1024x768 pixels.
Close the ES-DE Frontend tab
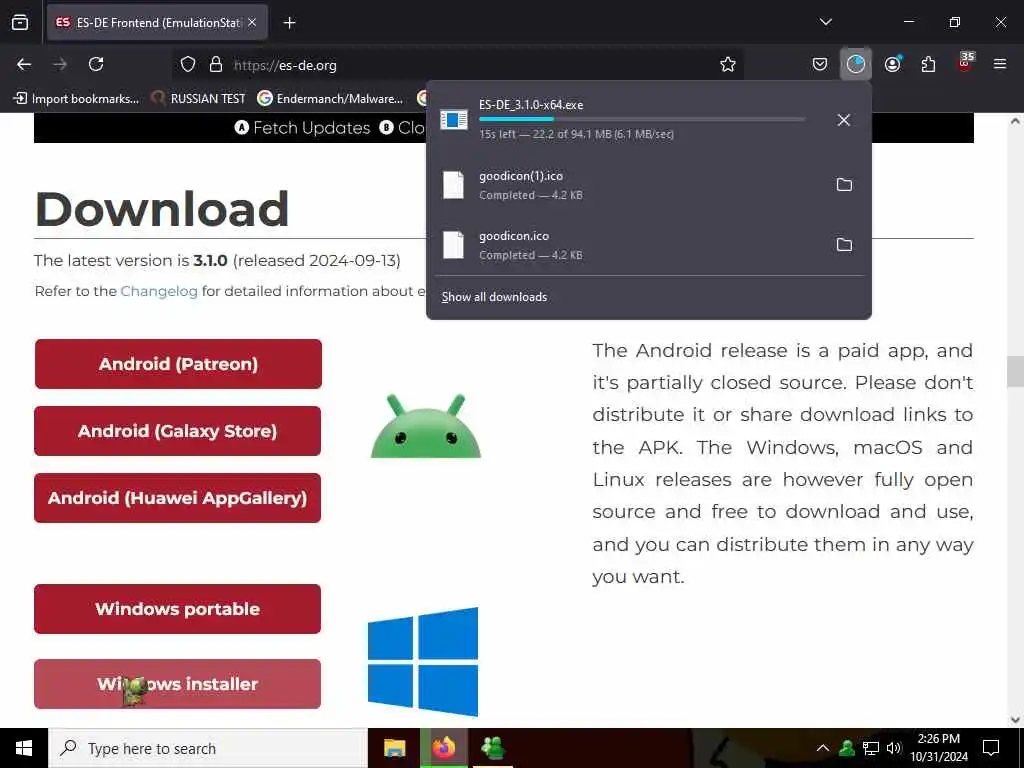(252, 22)
